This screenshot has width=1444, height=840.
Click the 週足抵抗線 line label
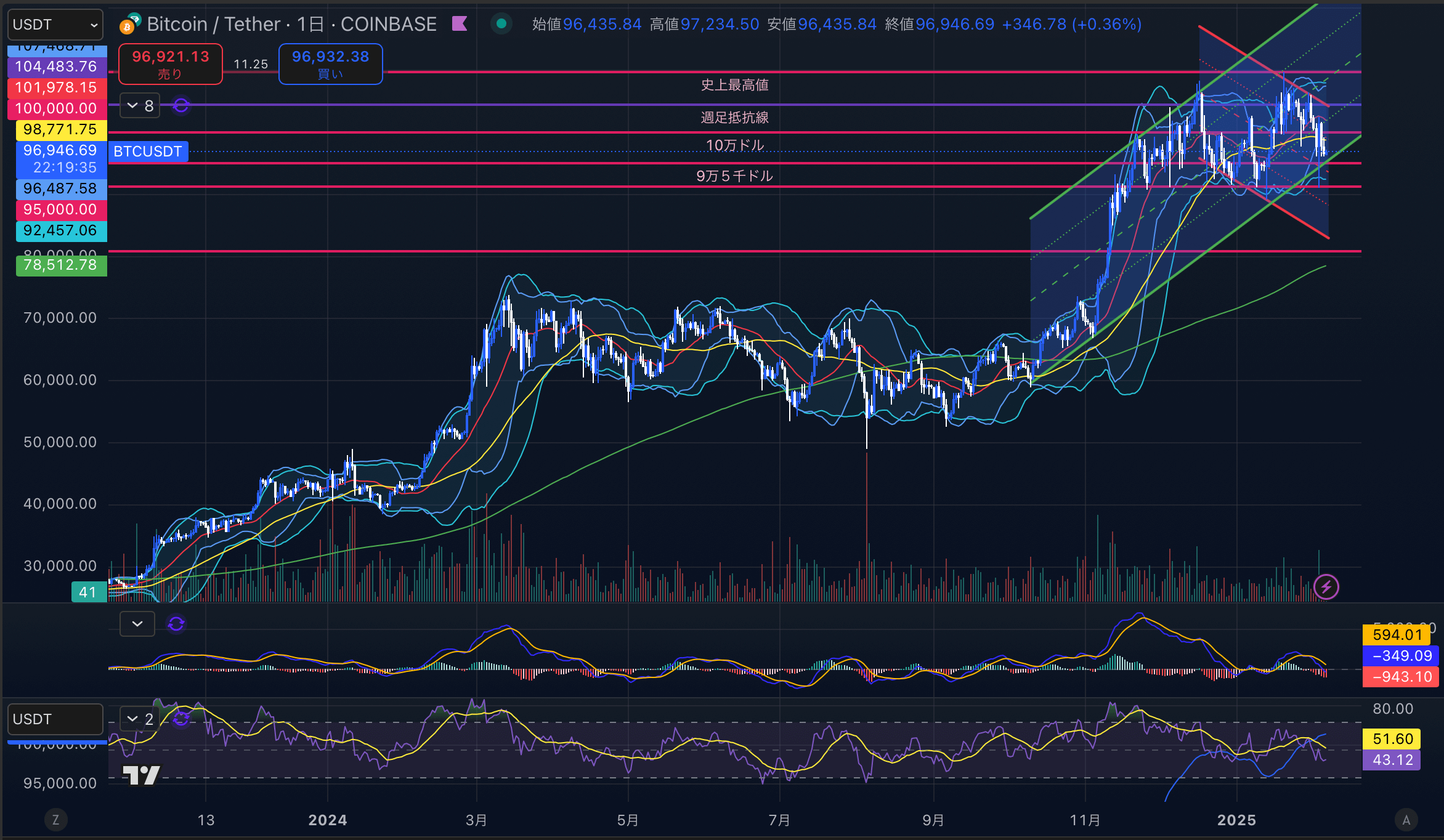(x=734, y=118)
